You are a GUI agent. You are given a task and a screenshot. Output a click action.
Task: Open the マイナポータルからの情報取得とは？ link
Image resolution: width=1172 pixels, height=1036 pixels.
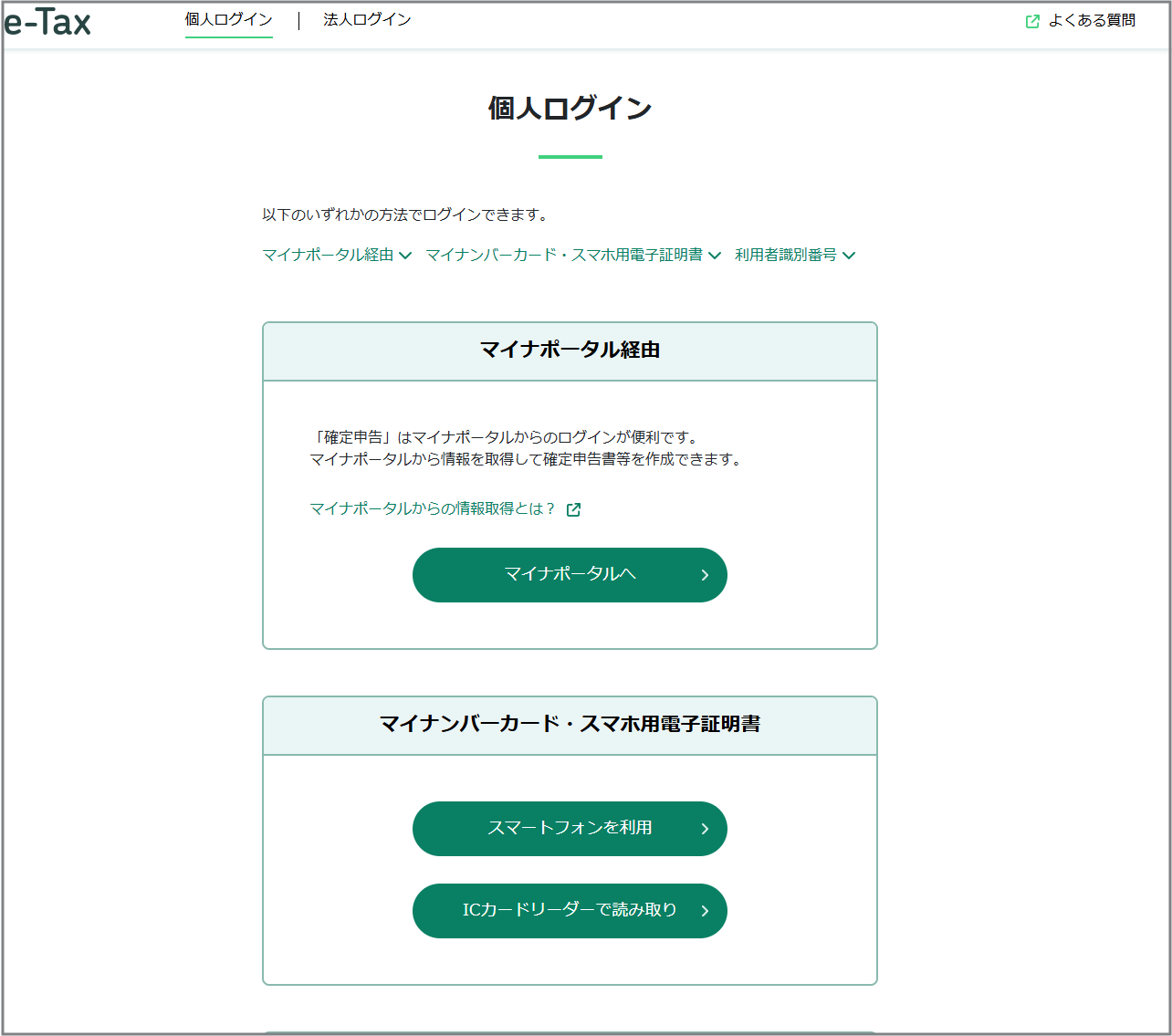point(431,508)
